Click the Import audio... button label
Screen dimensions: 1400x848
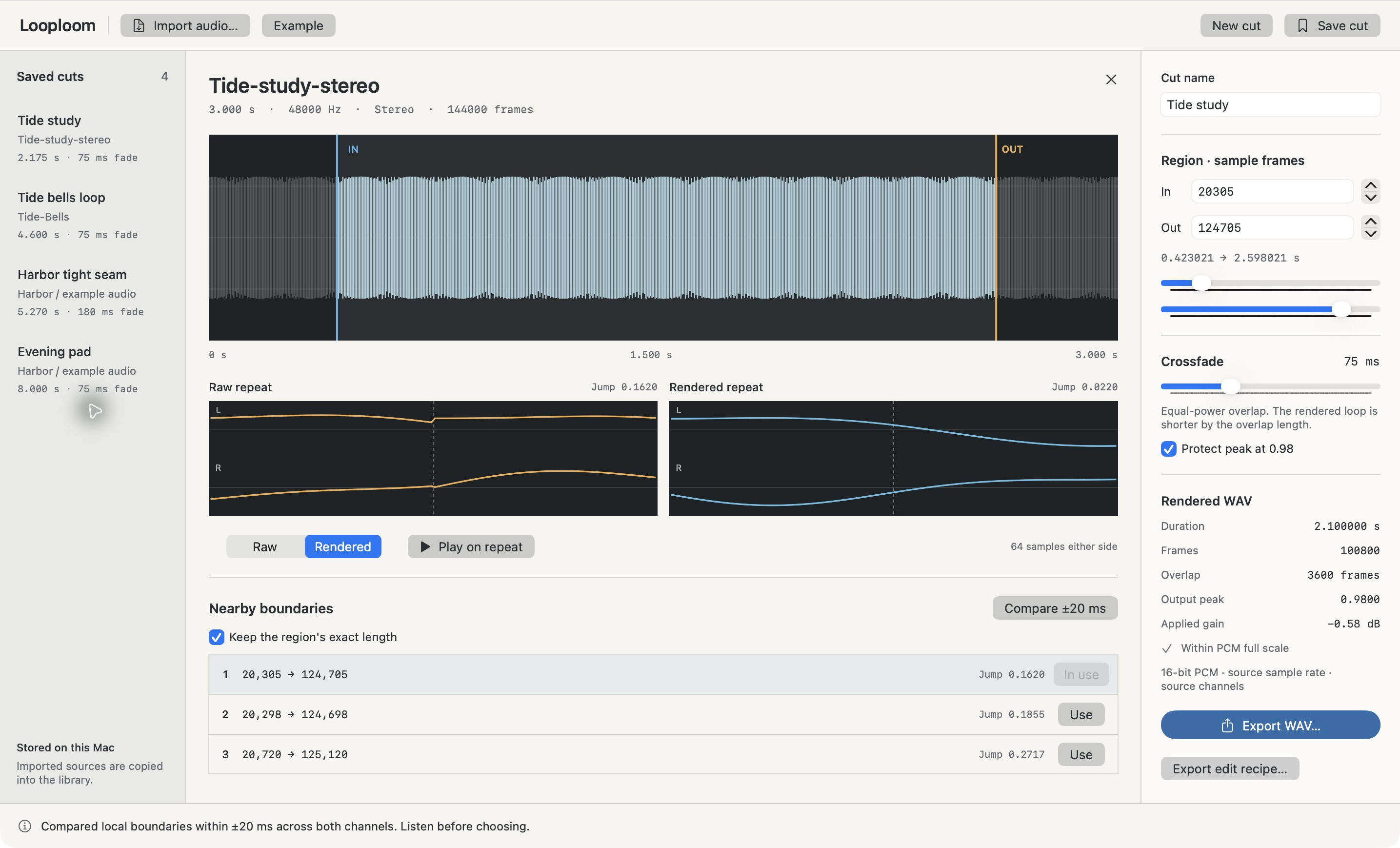[196, 25]
